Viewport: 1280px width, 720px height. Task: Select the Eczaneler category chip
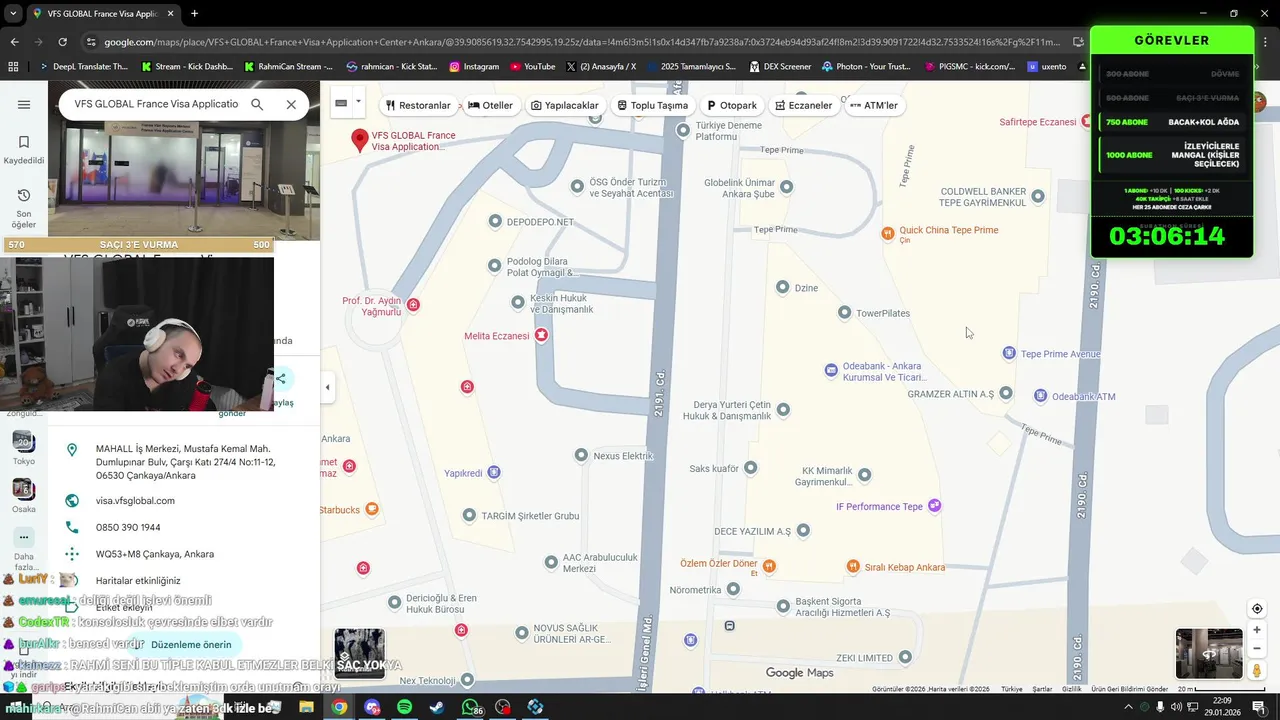pos(803,105)
